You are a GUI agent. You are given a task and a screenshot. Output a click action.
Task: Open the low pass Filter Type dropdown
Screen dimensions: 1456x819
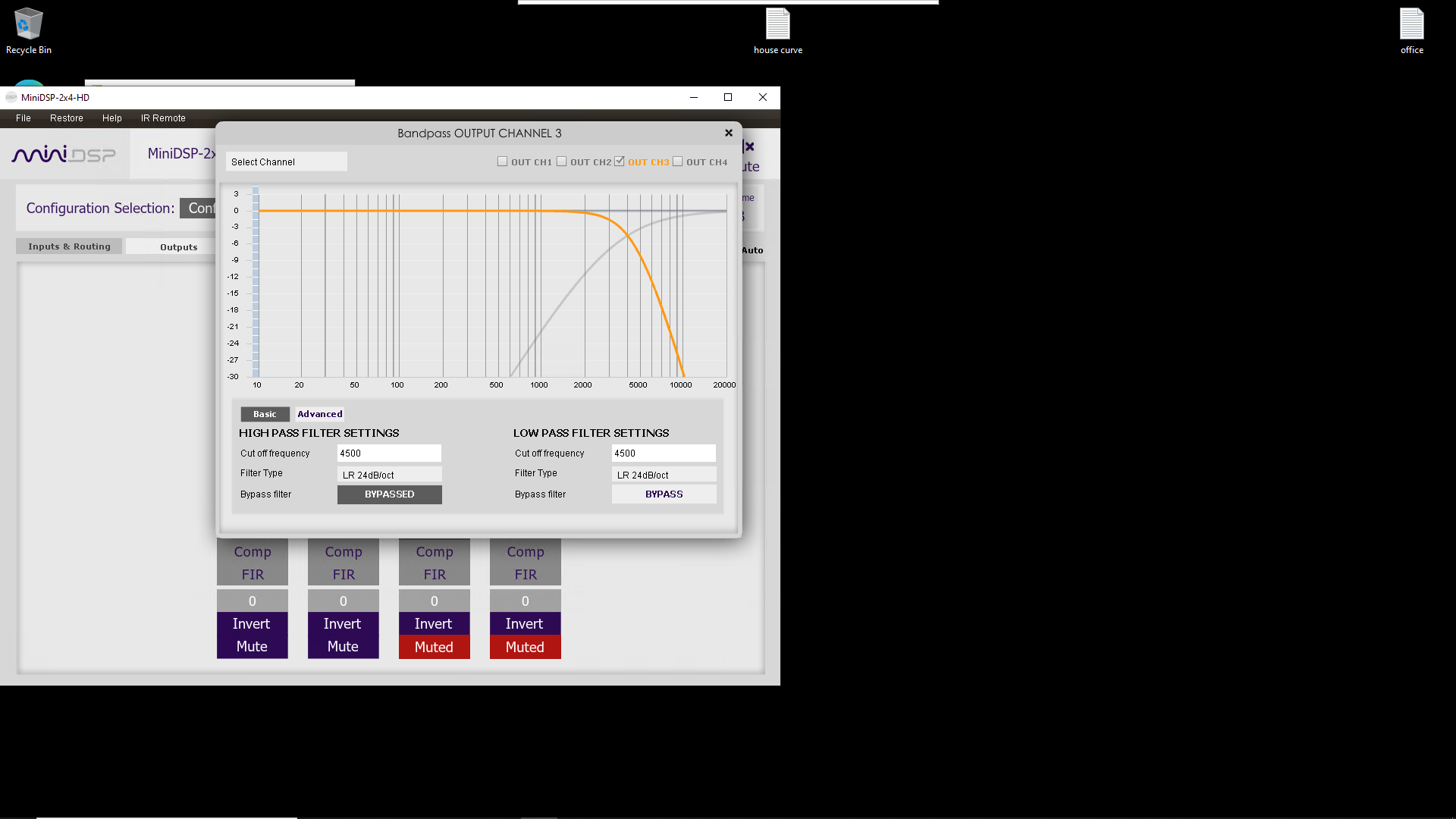point(664,475)
